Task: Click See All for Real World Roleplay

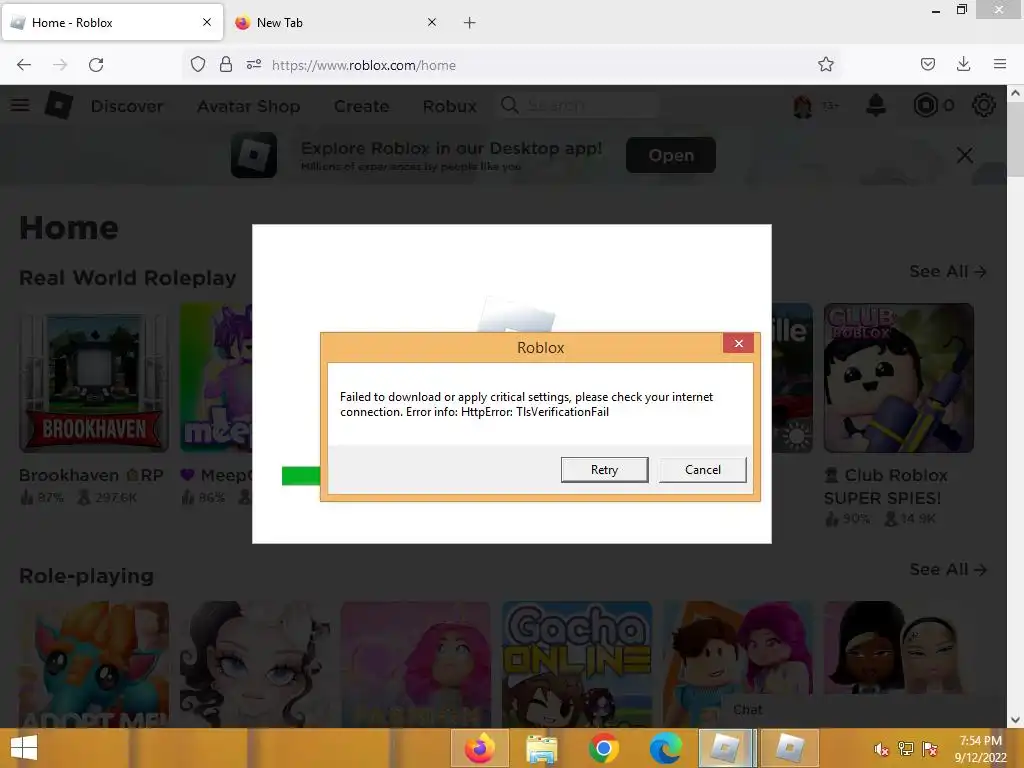Action: coord(948,272)
